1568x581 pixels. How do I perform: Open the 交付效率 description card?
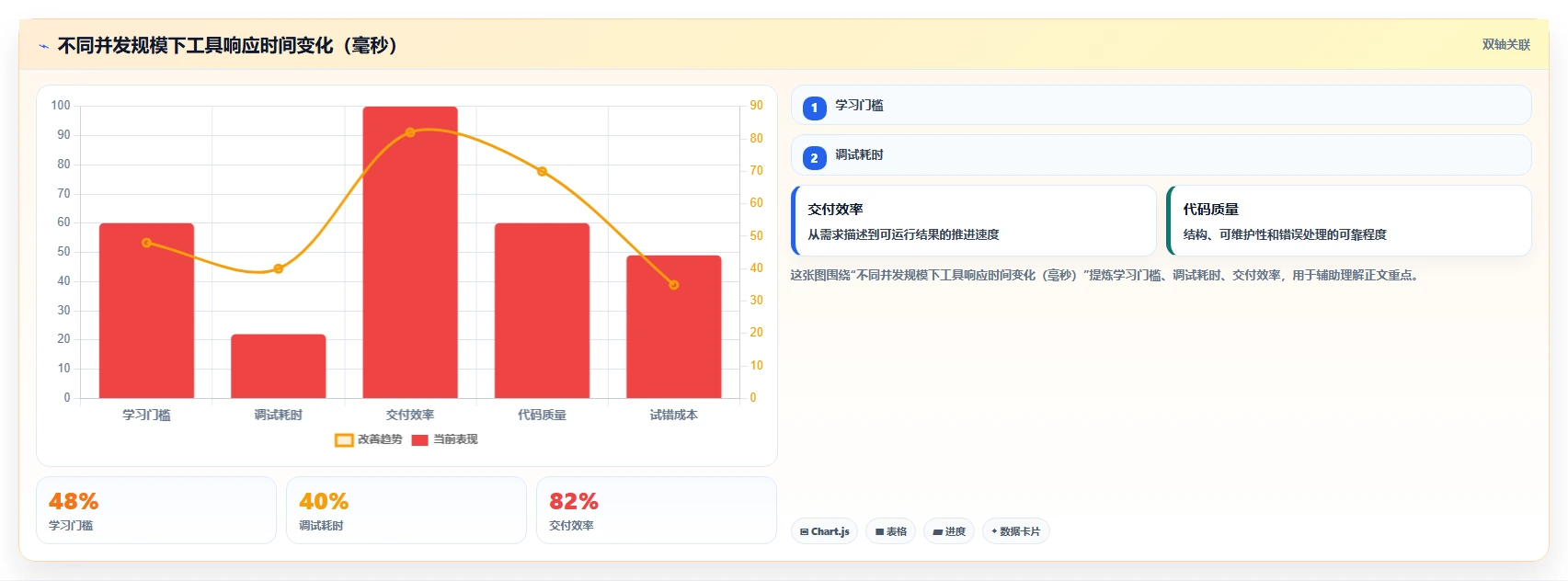point(974,221)
